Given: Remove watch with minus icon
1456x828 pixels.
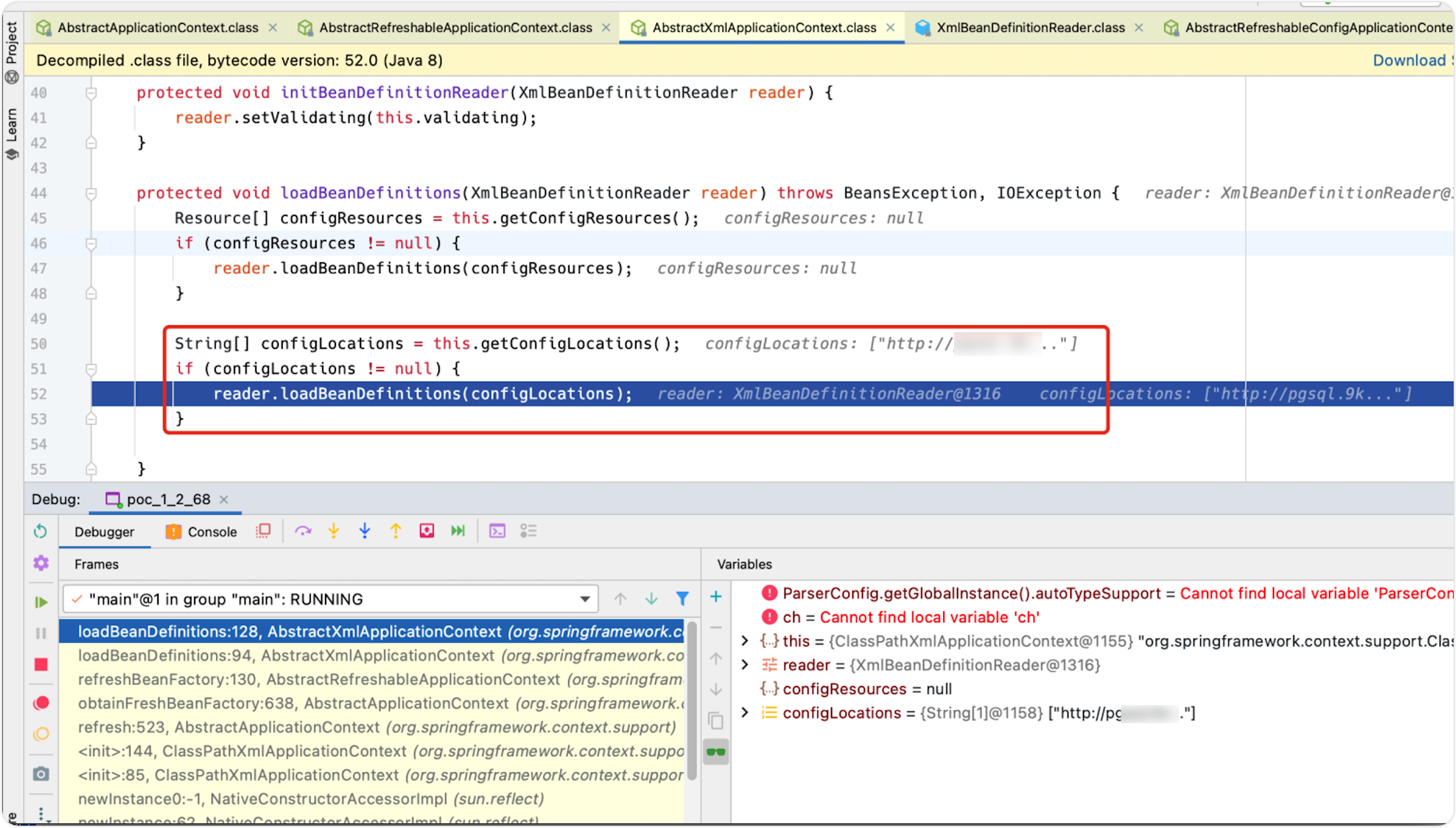Looking at the screenshot, I should coord(716,628).
